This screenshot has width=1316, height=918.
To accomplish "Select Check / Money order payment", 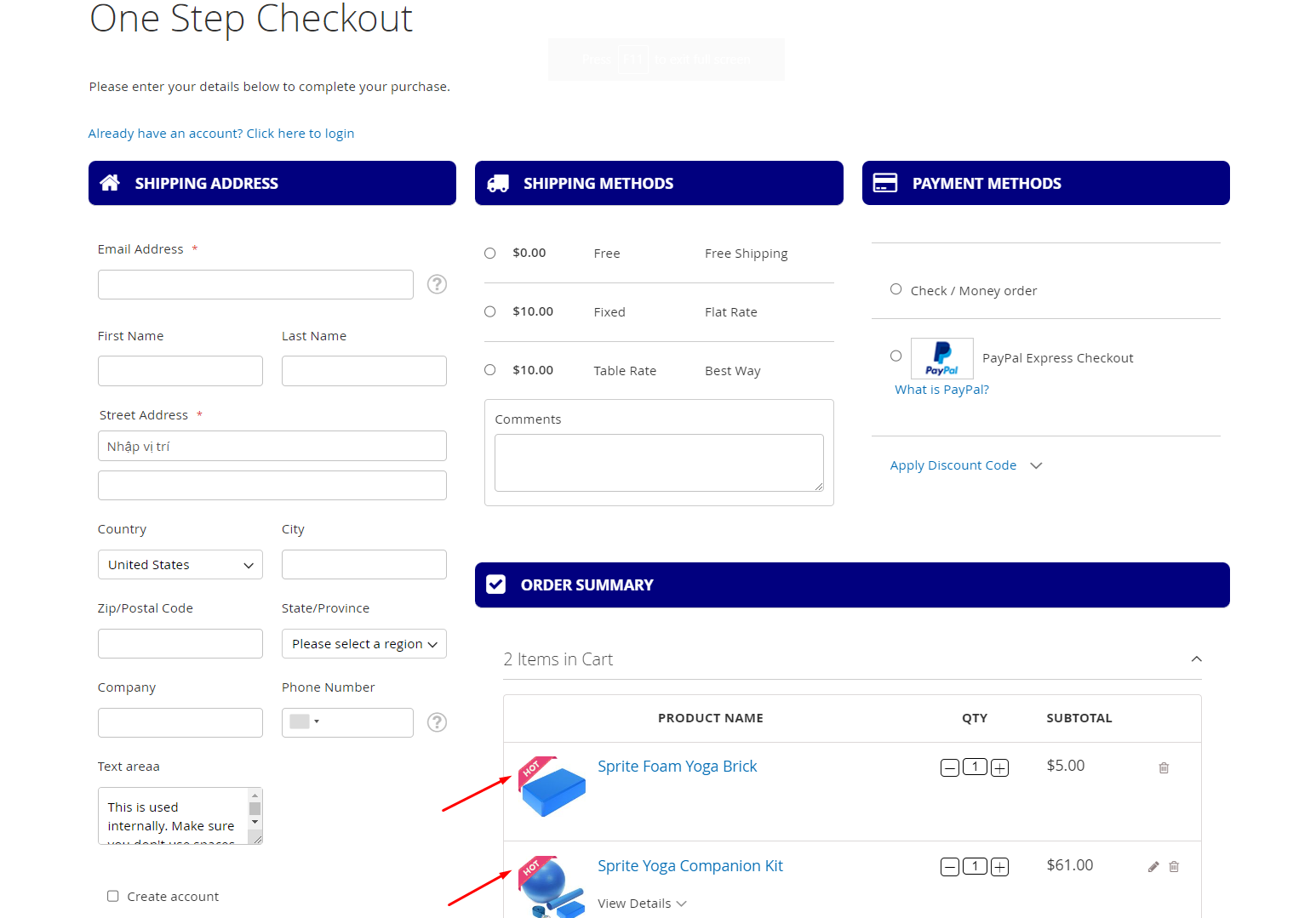I will [x=895, y=289].
